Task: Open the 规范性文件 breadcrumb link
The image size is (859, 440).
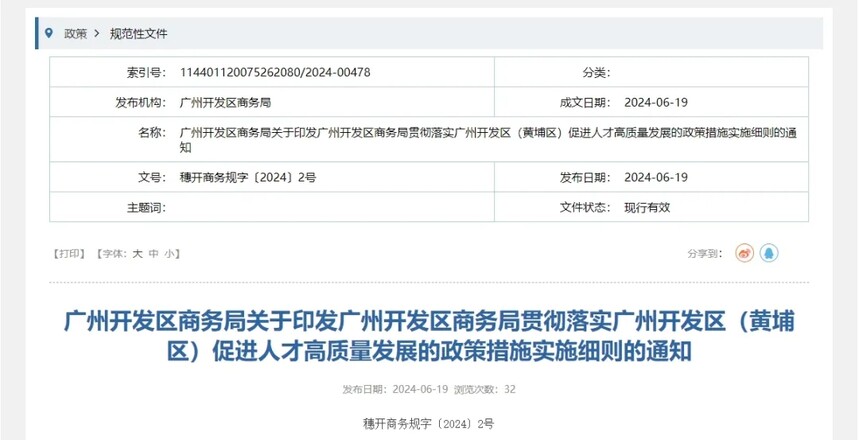Action: (139, 34)
